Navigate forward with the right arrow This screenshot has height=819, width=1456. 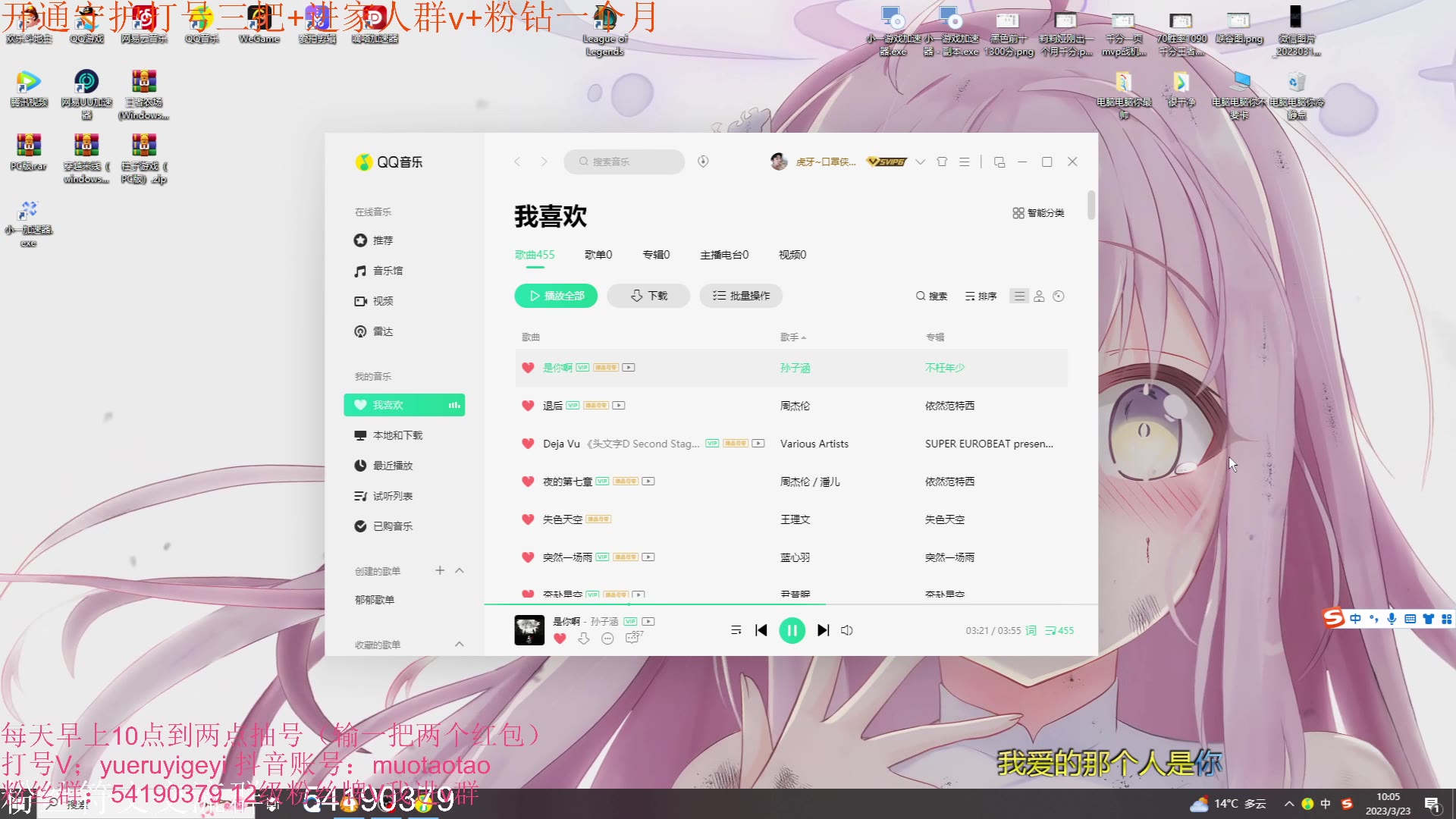pyautogui.click(x=544, y=162)
